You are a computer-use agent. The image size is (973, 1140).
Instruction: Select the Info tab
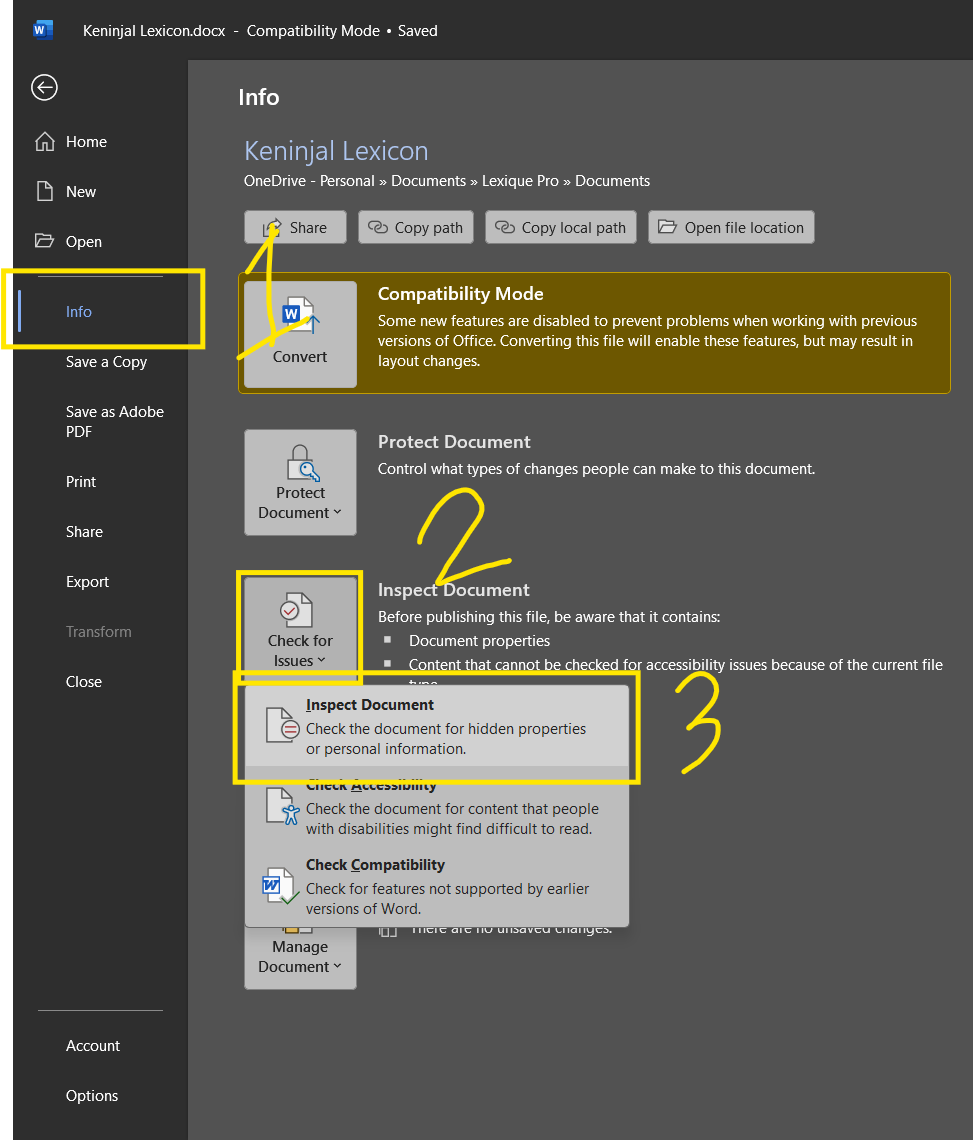coord(79,312)
